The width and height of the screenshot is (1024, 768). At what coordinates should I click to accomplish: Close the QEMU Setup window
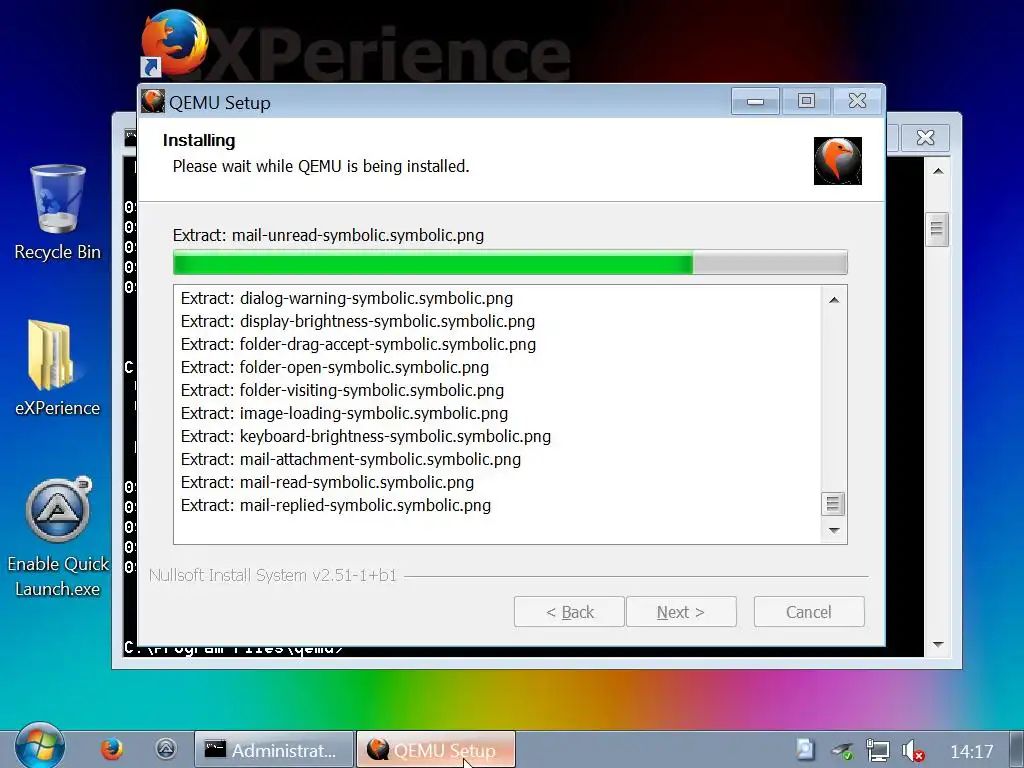[857, 101]
